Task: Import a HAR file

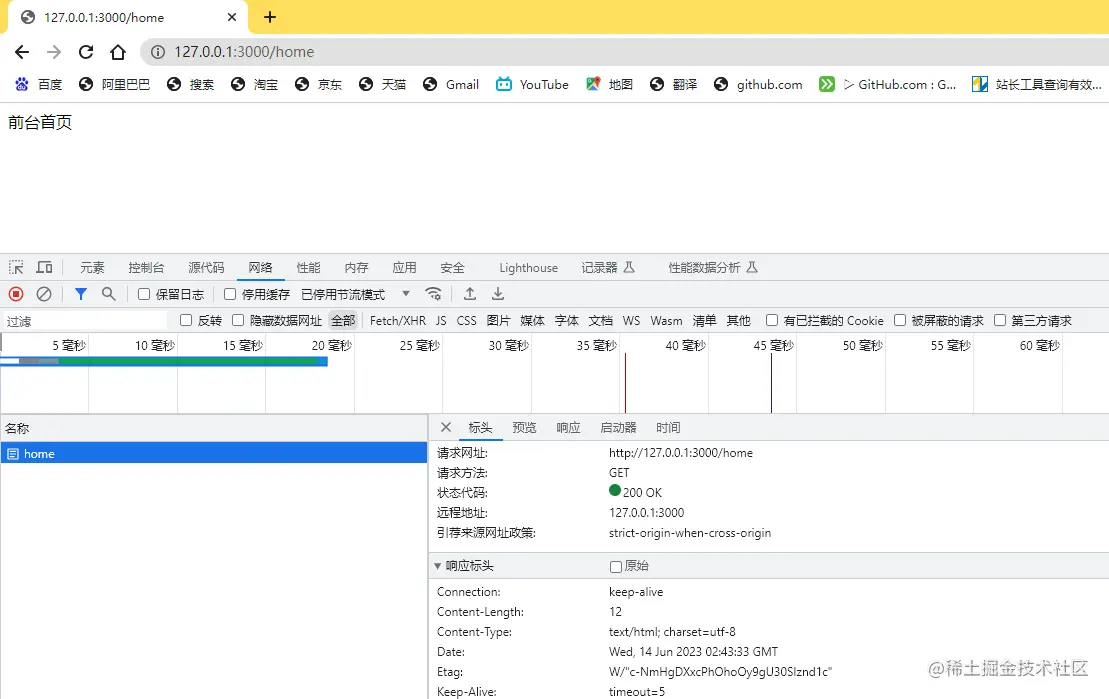Action: pyautogui.click(x=470, y=294)
